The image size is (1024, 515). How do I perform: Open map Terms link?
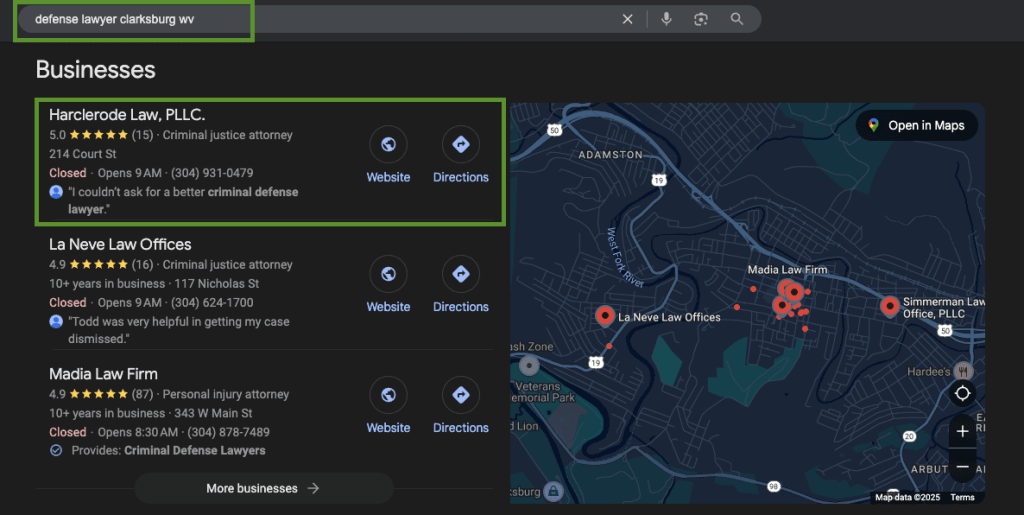click(962, 497)
